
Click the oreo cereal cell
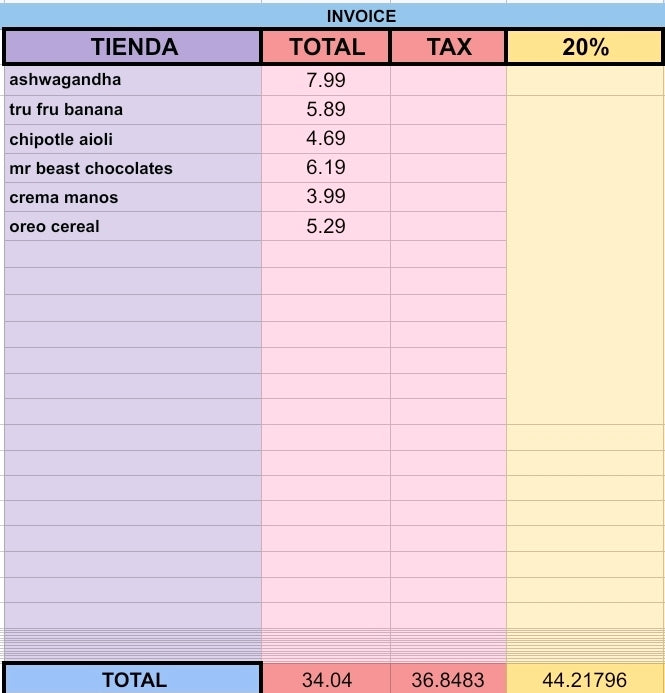click(x=133, y=226)
